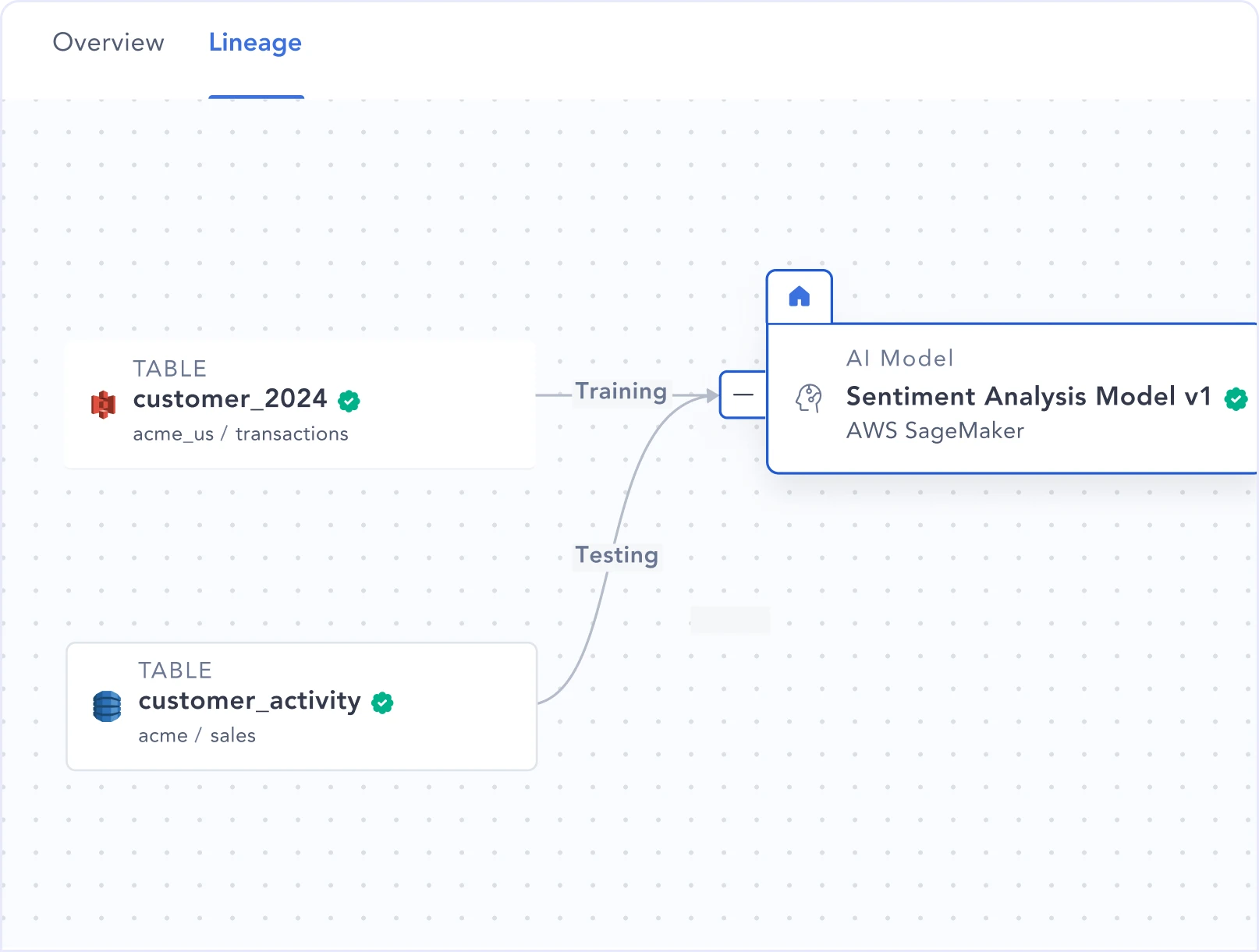Switch to the Overview tab
Image resolution: width=1259 pixels, height=952 pixels.
tap(108, 42)
